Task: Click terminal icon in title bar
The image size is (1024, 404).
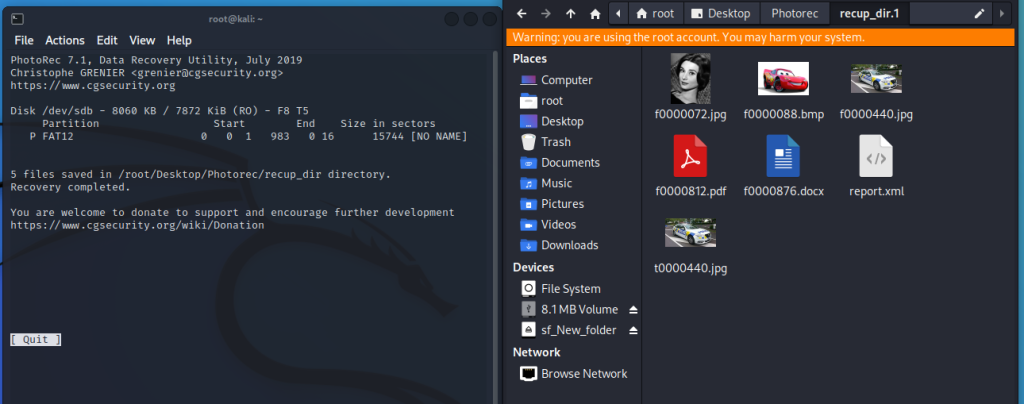Action: click(18, 19)
